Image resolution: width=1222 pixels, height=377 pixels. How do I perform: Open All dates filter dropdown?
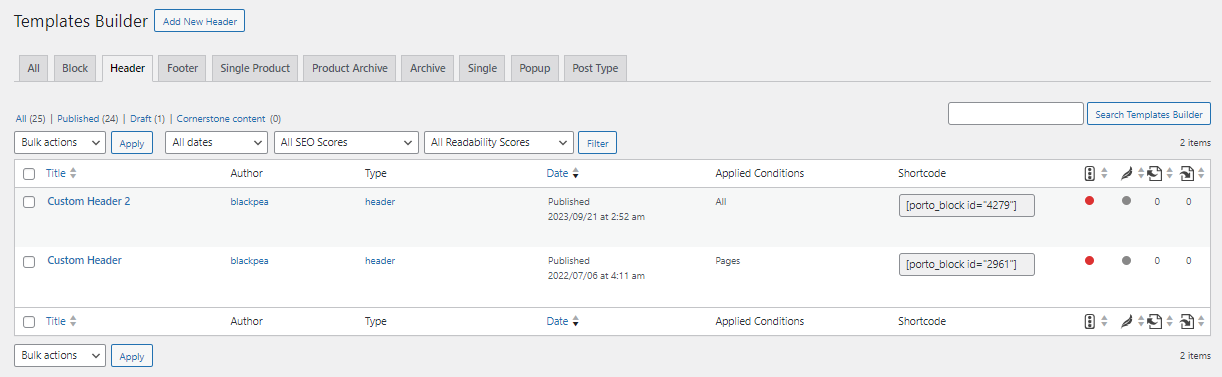coord(216,143)
